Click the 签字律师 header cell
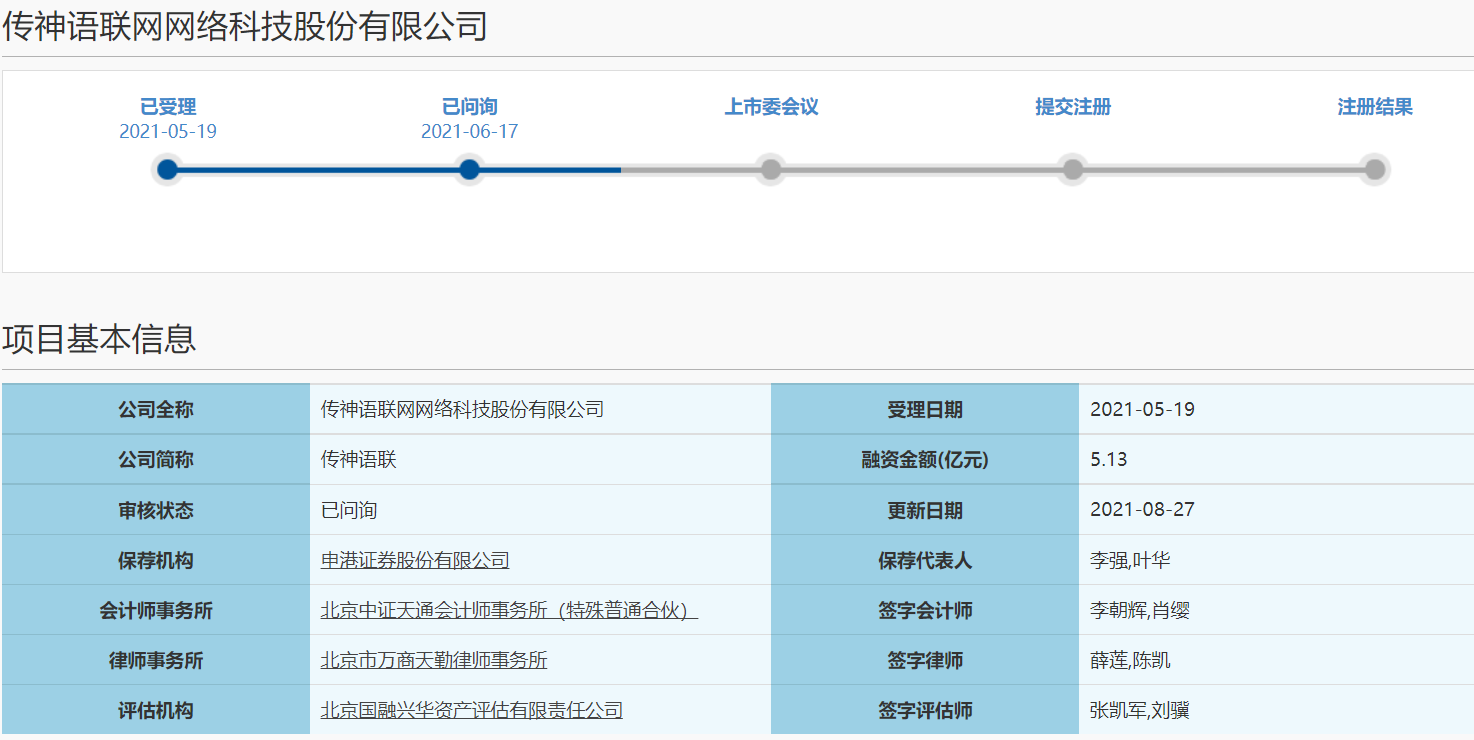Image resolution: width=1474 pixels, height=740 pixels. pos(925,660)
